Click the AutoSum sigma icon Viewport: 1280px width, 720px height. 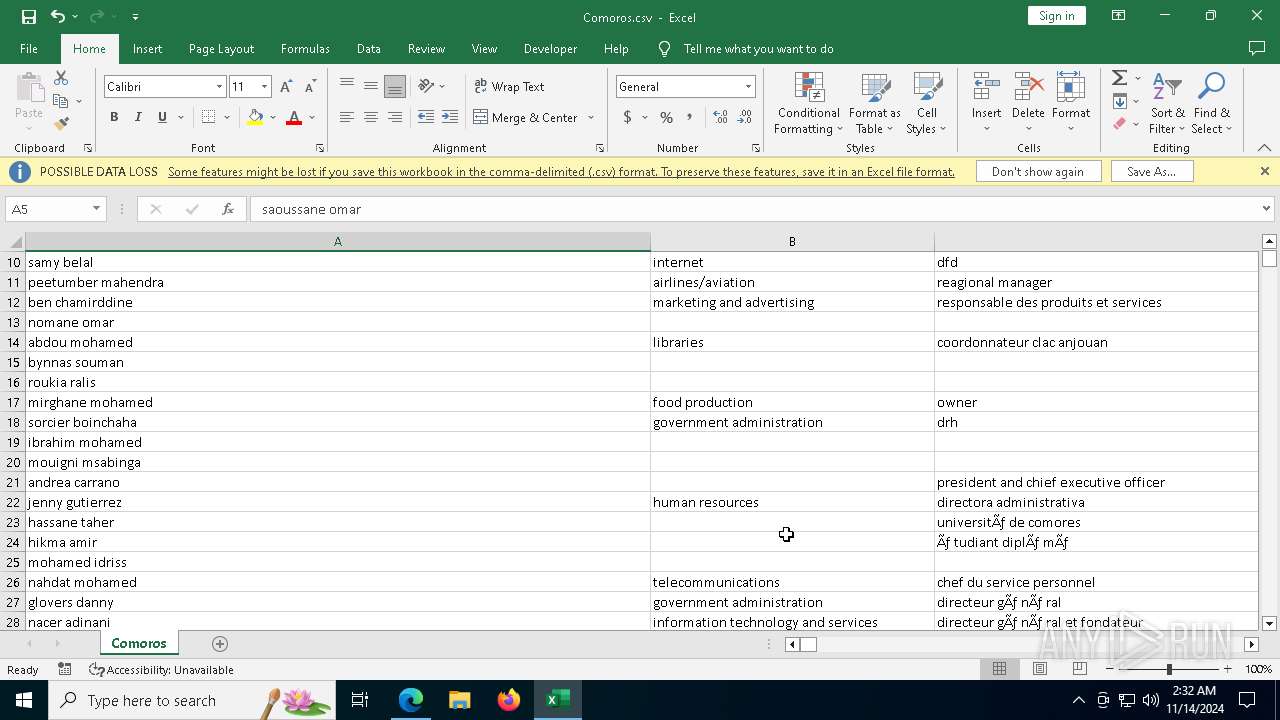(x=1120, y=78)
